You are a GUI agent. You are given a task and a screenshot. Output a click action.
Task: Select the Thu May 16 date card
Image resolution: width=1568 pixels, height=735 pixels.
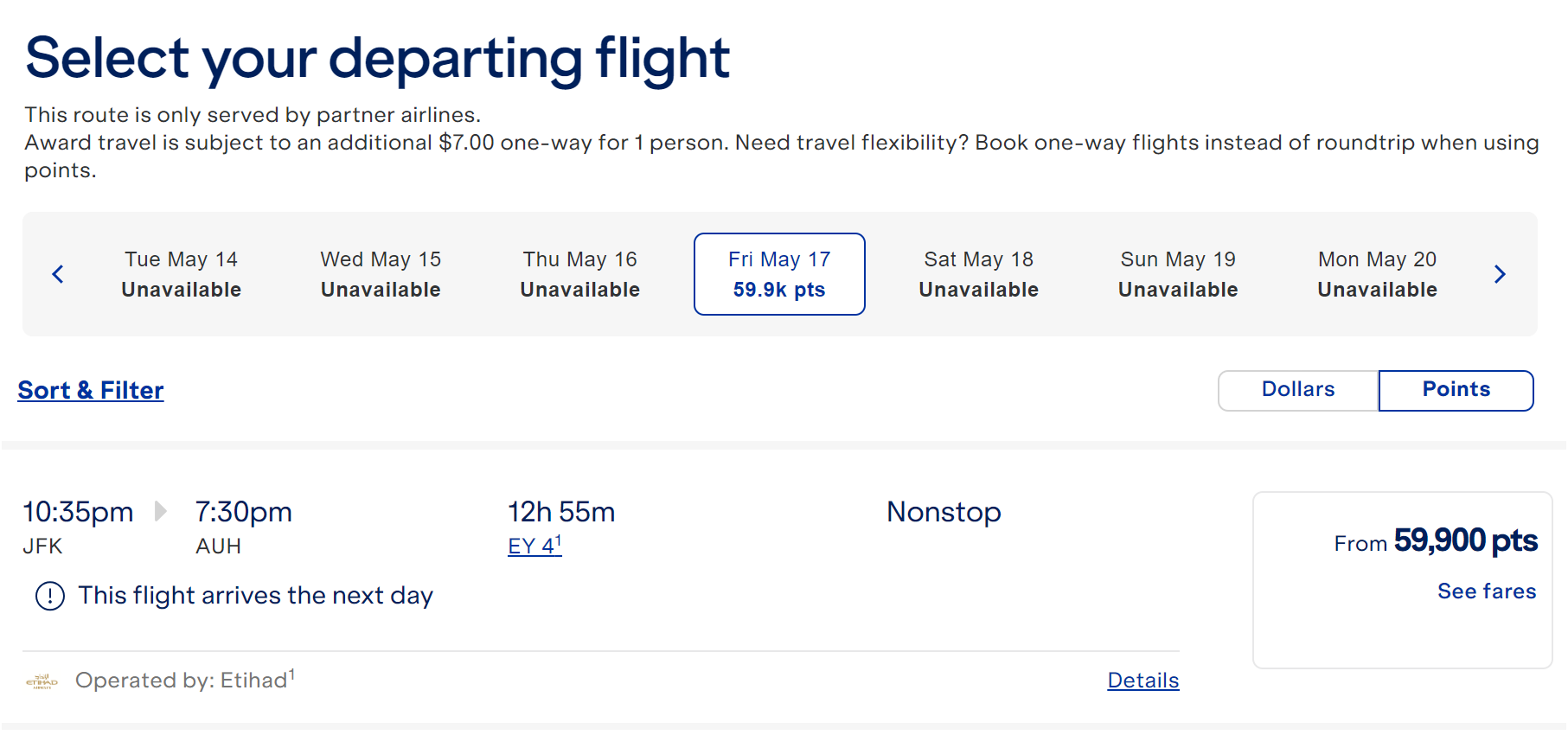579,273
